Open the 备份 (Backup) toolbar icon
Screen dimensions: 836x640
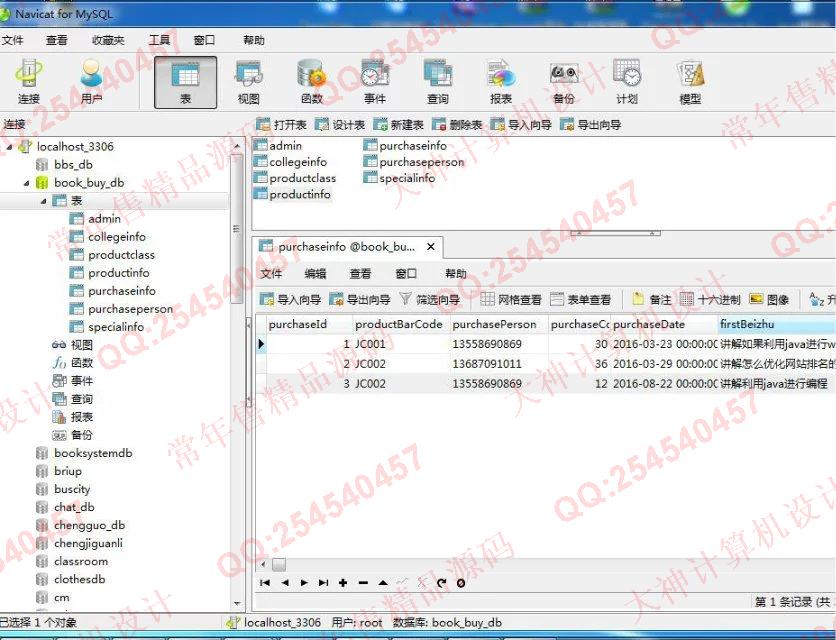564,82
